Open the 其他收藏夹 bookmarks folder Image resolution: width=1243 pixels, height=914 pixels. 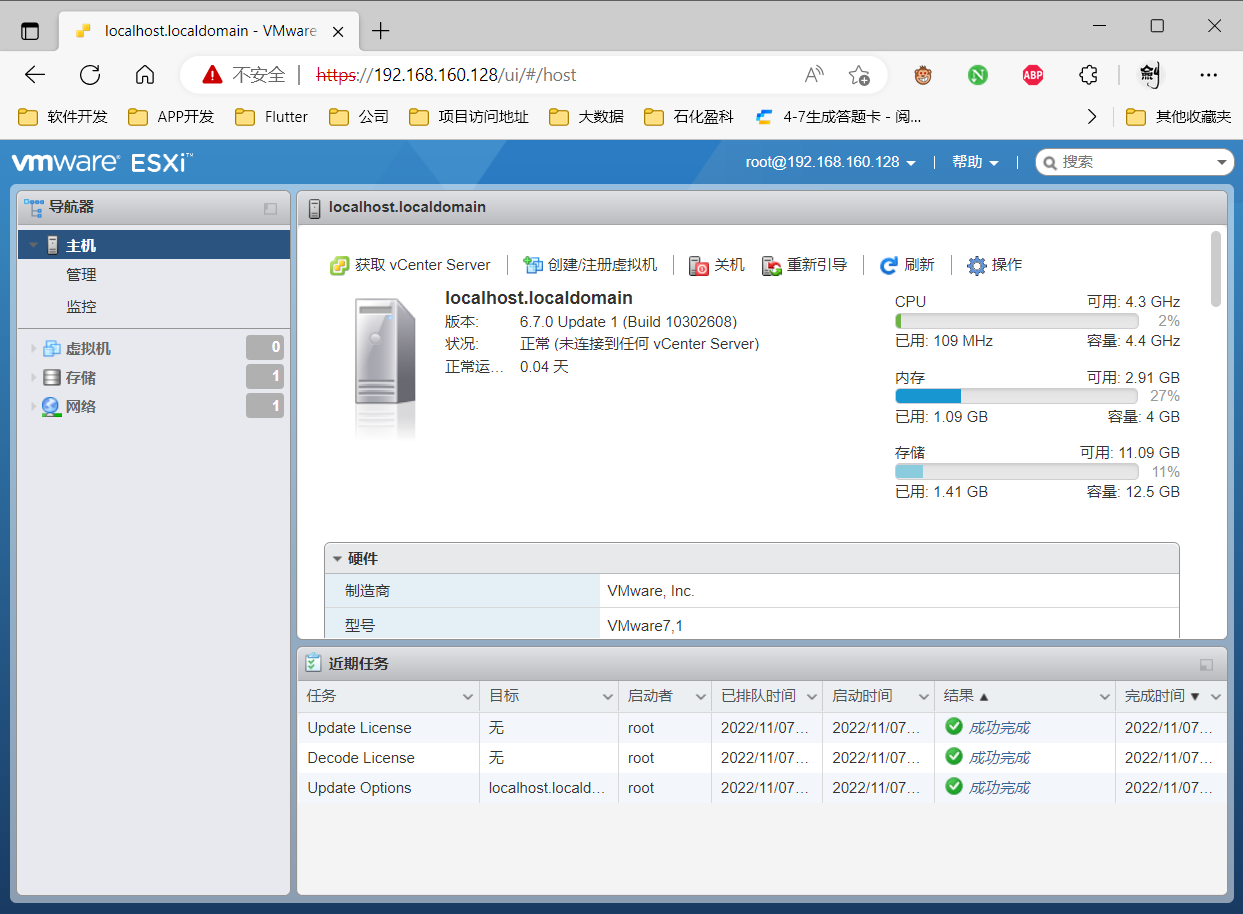point(1178,117)
